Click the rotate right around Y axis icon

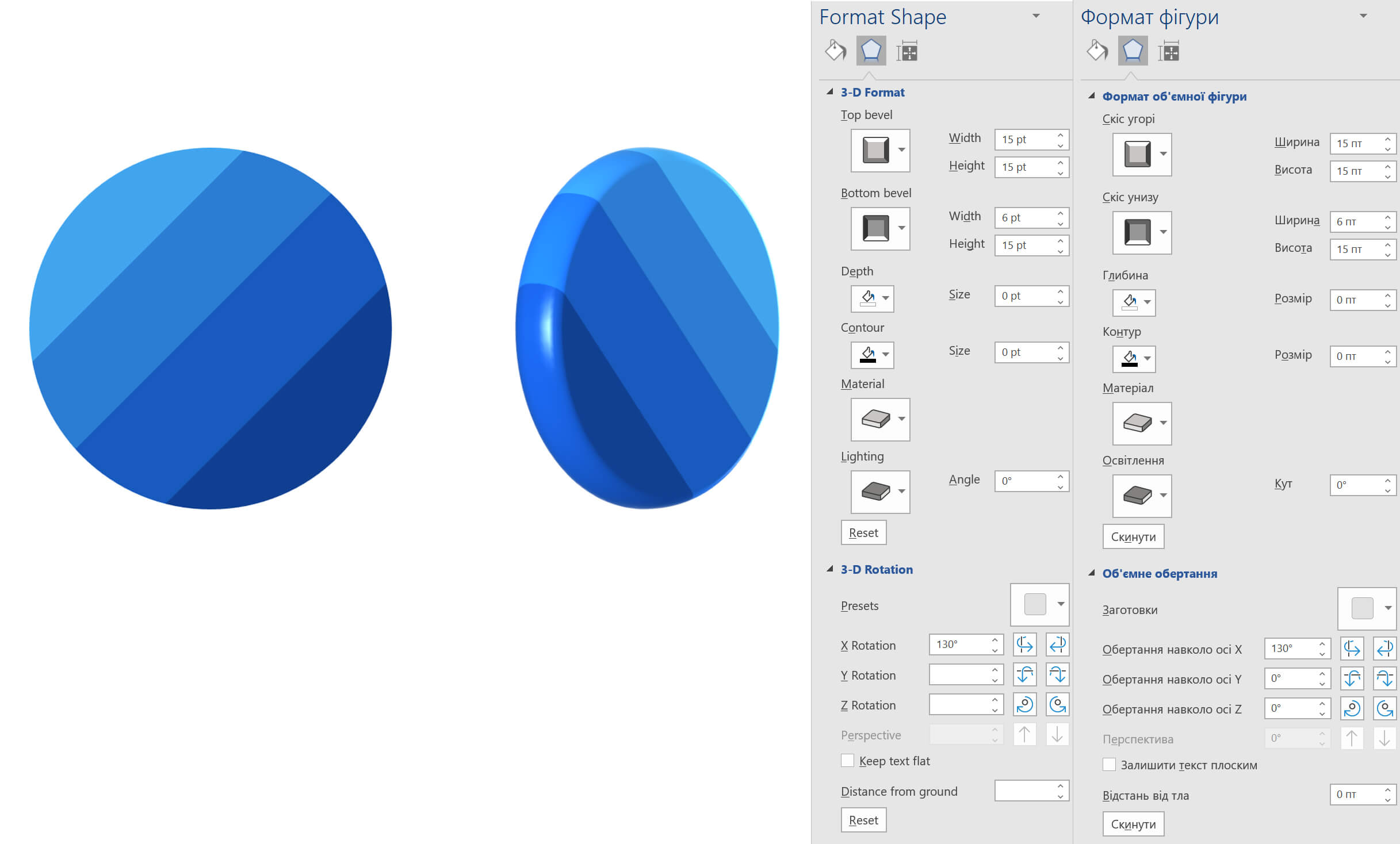pos(1058,674)
